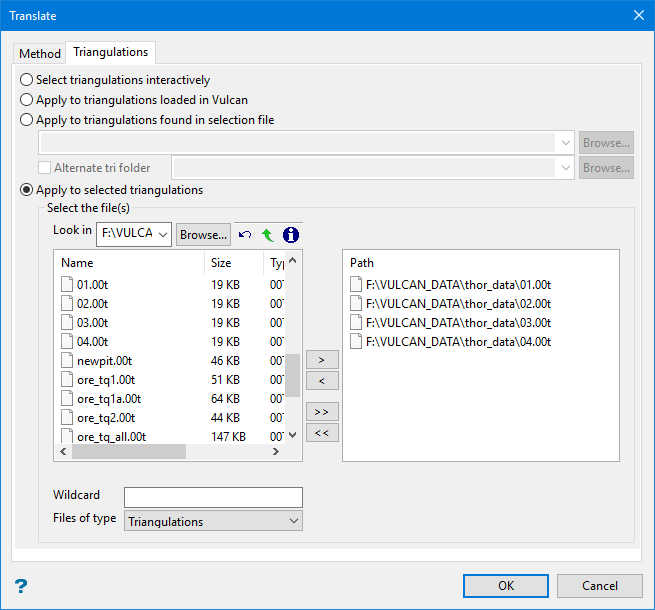
Task: Click into the Wildcard text field
Action: [x=213, y=497]
